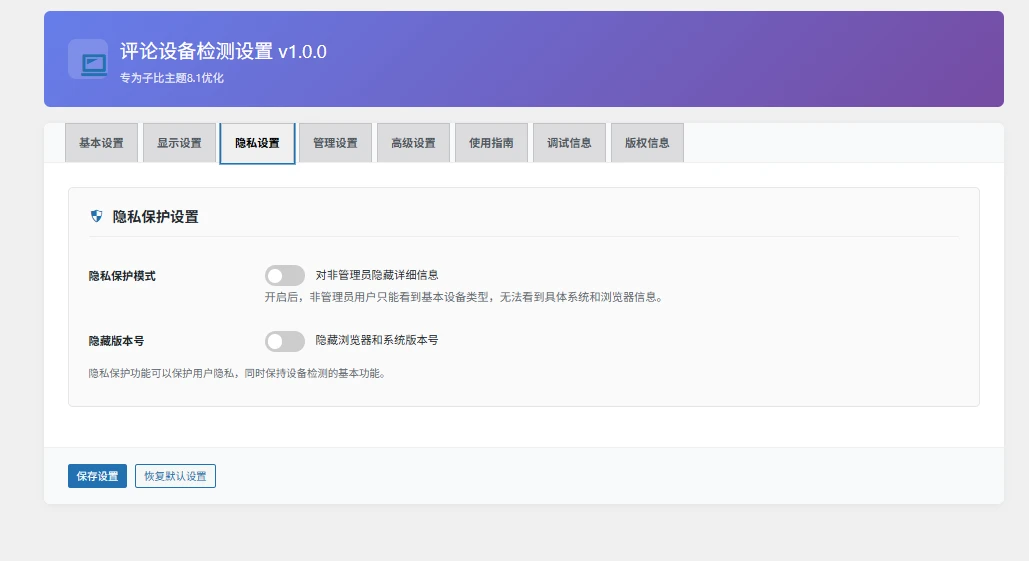Click the 隐藏浏览器和系统版本号 toggle label

(x=377, y=340)
